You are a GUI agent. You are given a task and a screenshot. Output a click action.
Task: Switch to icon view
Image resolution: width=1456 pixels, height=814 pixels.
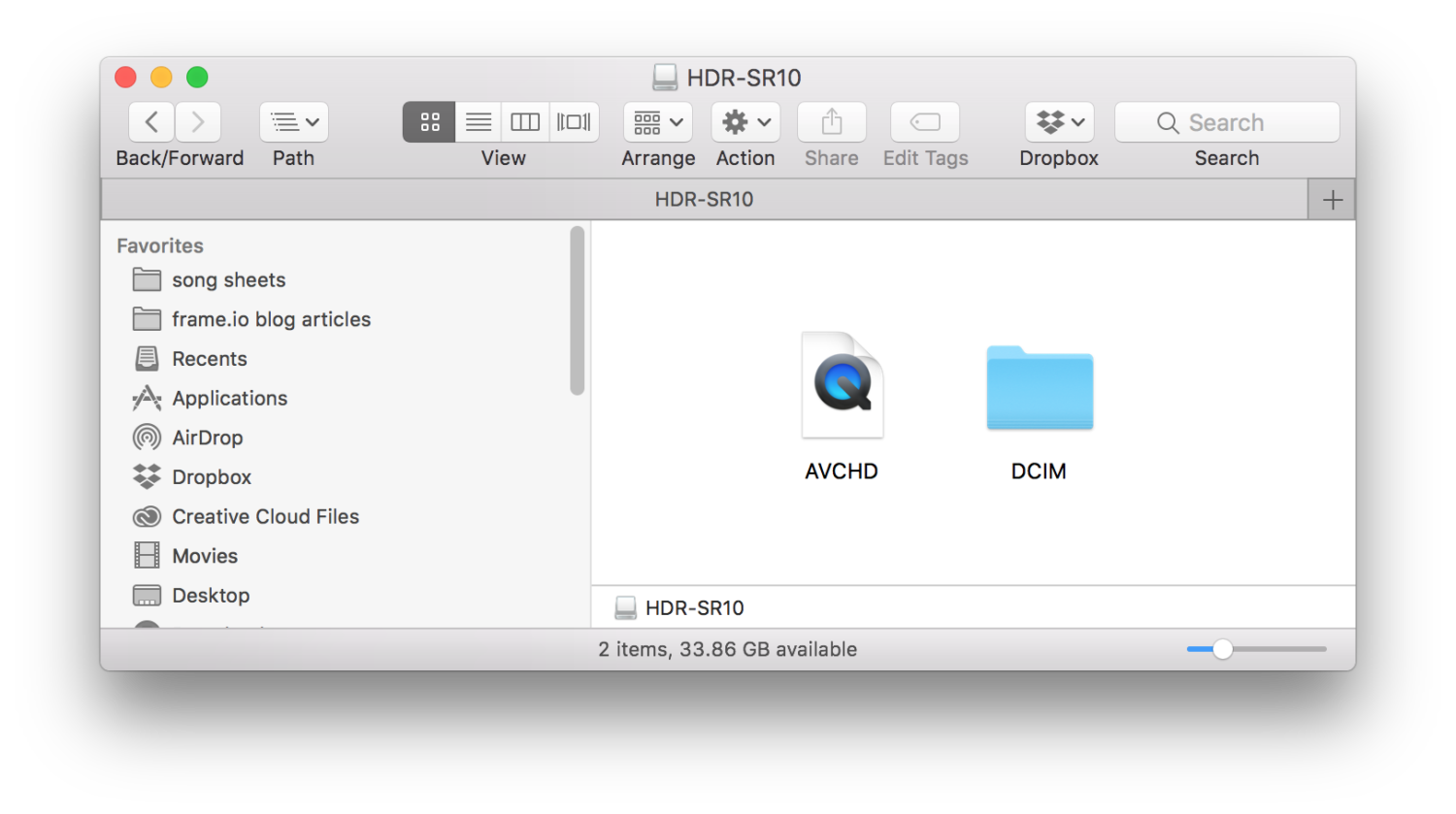coord(429,122)
